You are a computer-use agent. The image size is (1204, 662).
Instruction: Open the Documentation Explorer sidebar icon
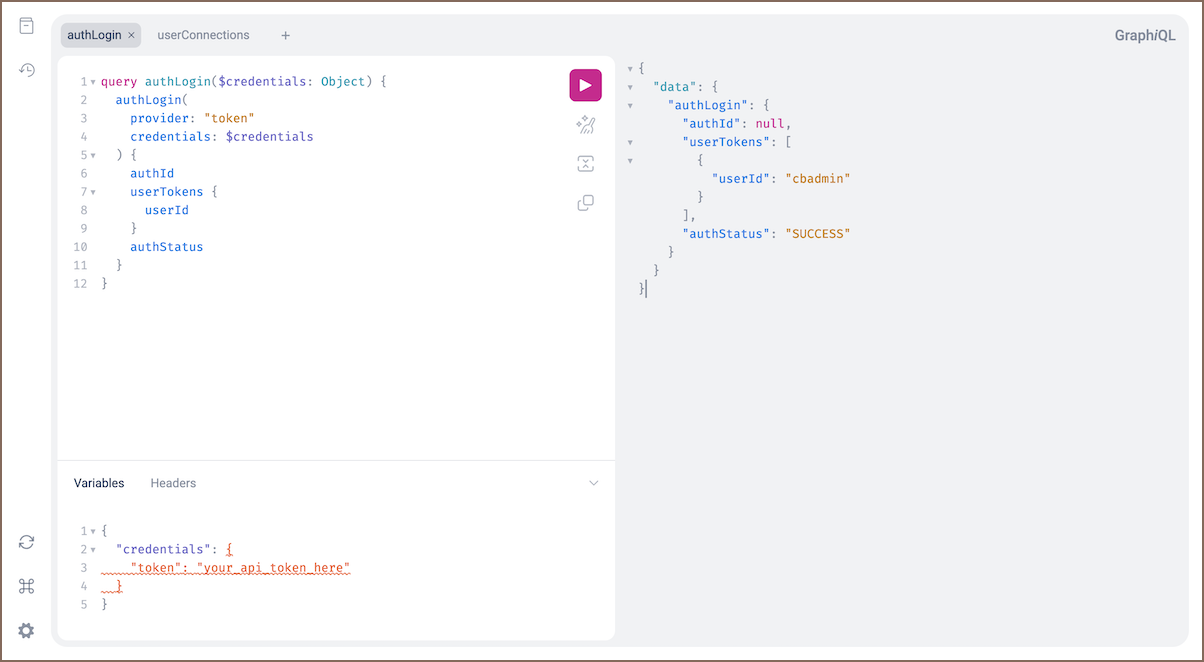[27, 26]
